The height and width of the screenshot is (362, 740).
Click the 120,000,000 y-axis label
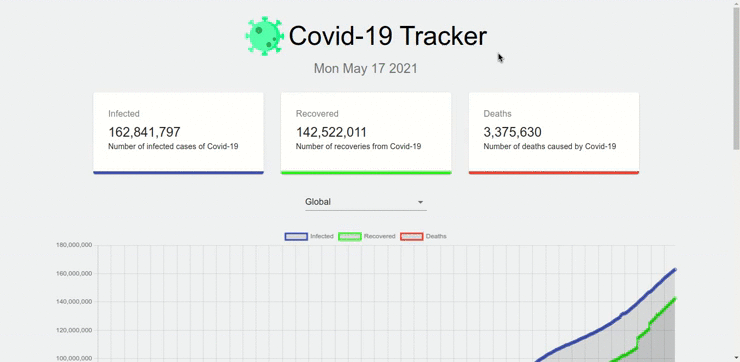click(x=74, y=330)
